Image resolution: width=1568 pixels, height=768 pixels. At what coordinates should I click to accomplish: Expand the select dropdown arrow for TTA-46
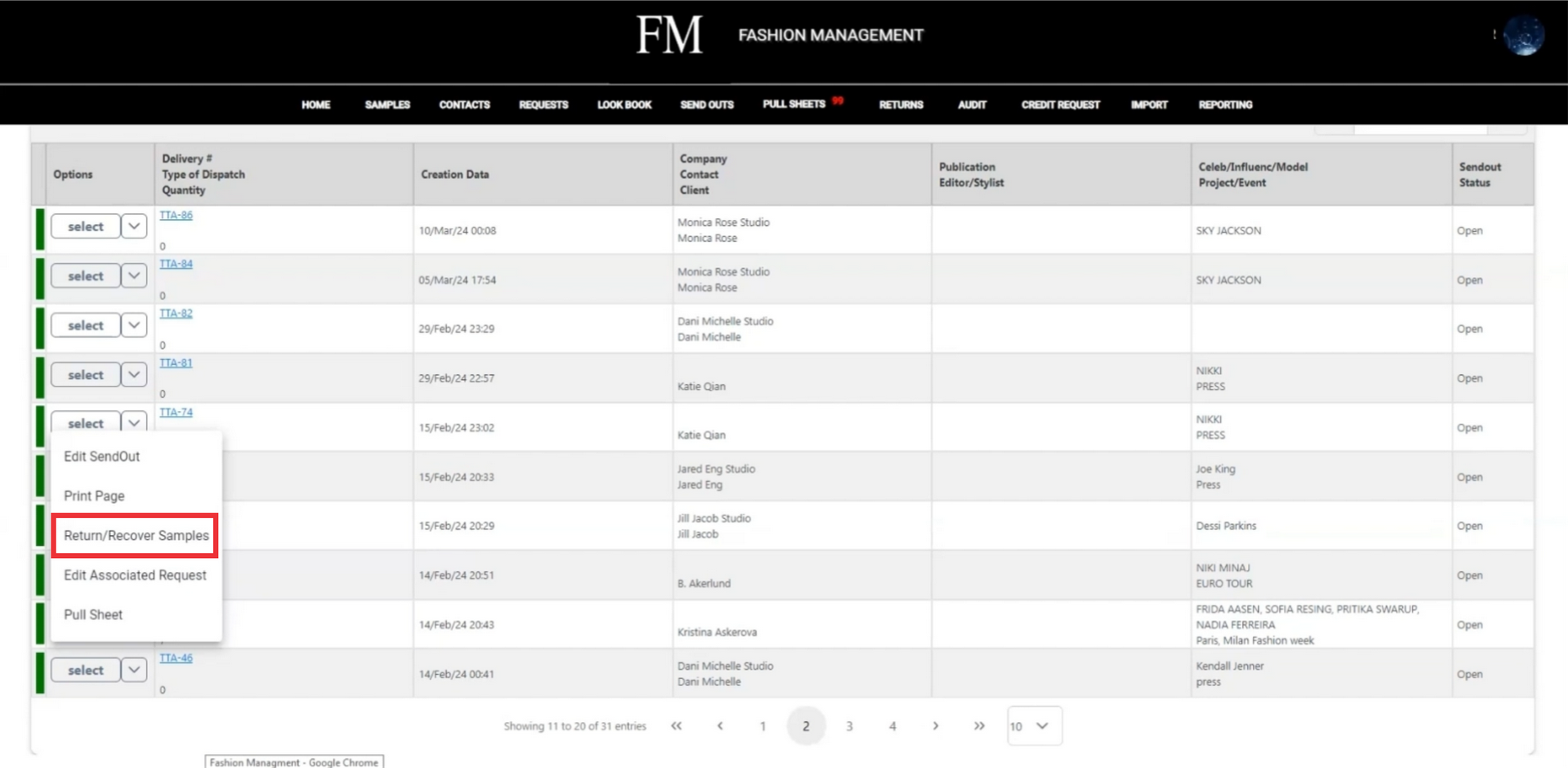[134, 670]
